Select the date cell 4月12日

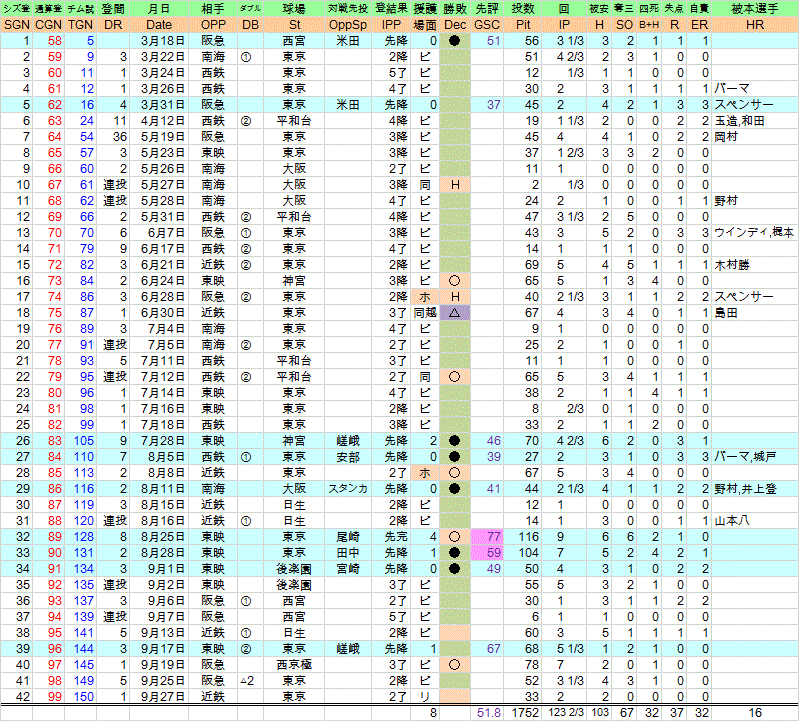[x=163, y=121]
